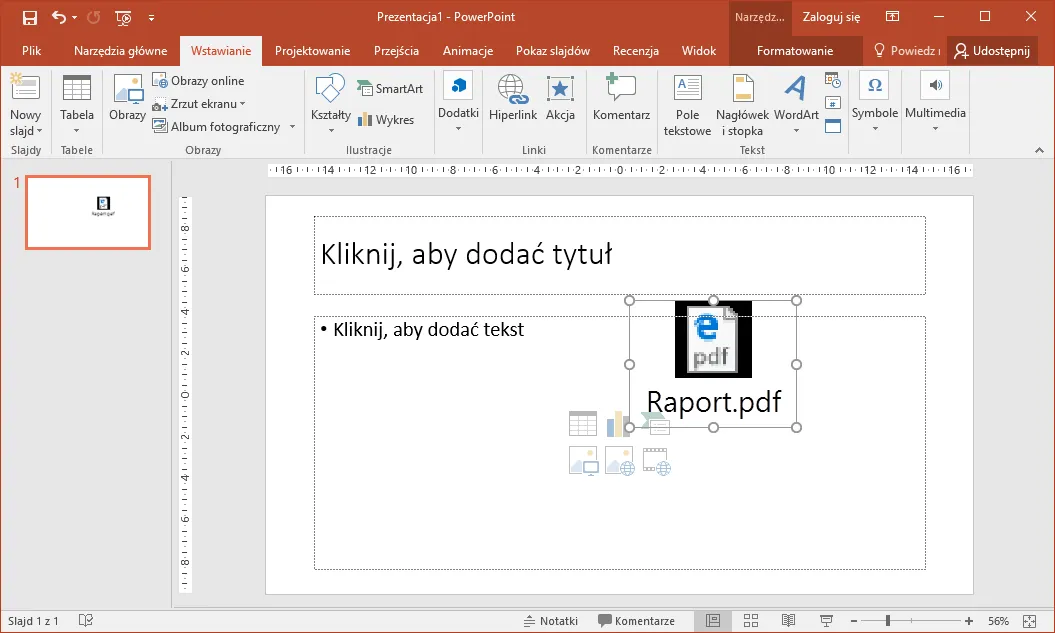Open the Multimedia dropdown

(935, 102)
